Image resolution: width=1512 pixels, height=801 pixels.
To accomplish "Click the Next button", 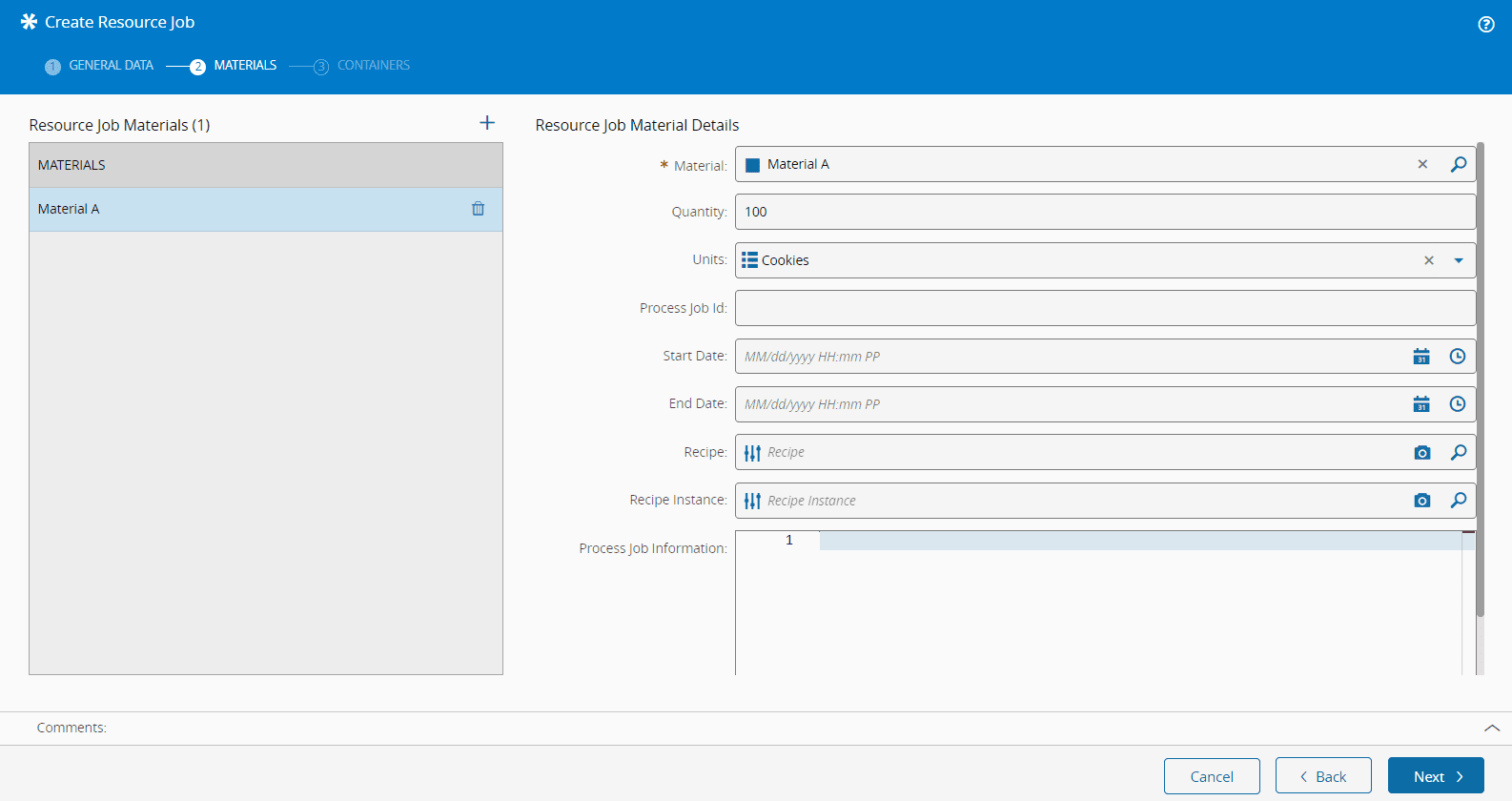I will pyautogui.click(x=1435, y=776).
